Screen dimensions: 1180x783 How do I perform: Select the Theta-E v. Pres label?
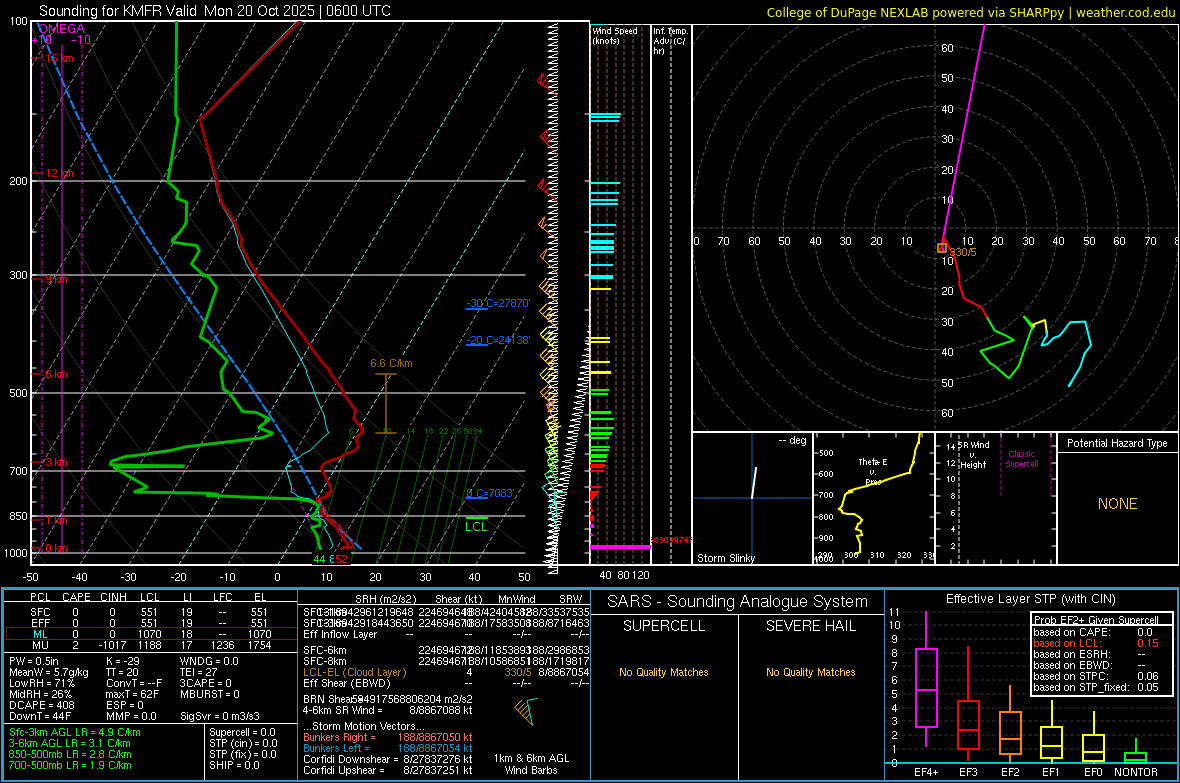(x=873, y=471)
